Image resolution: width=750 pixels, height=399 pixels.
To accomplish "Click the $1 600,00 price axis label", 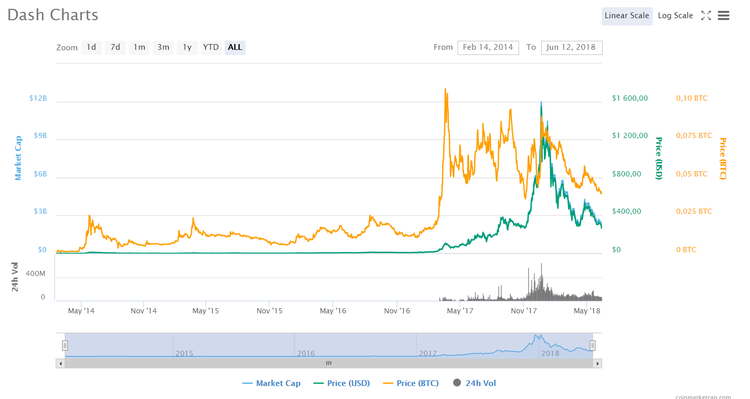I will point(630,98).
